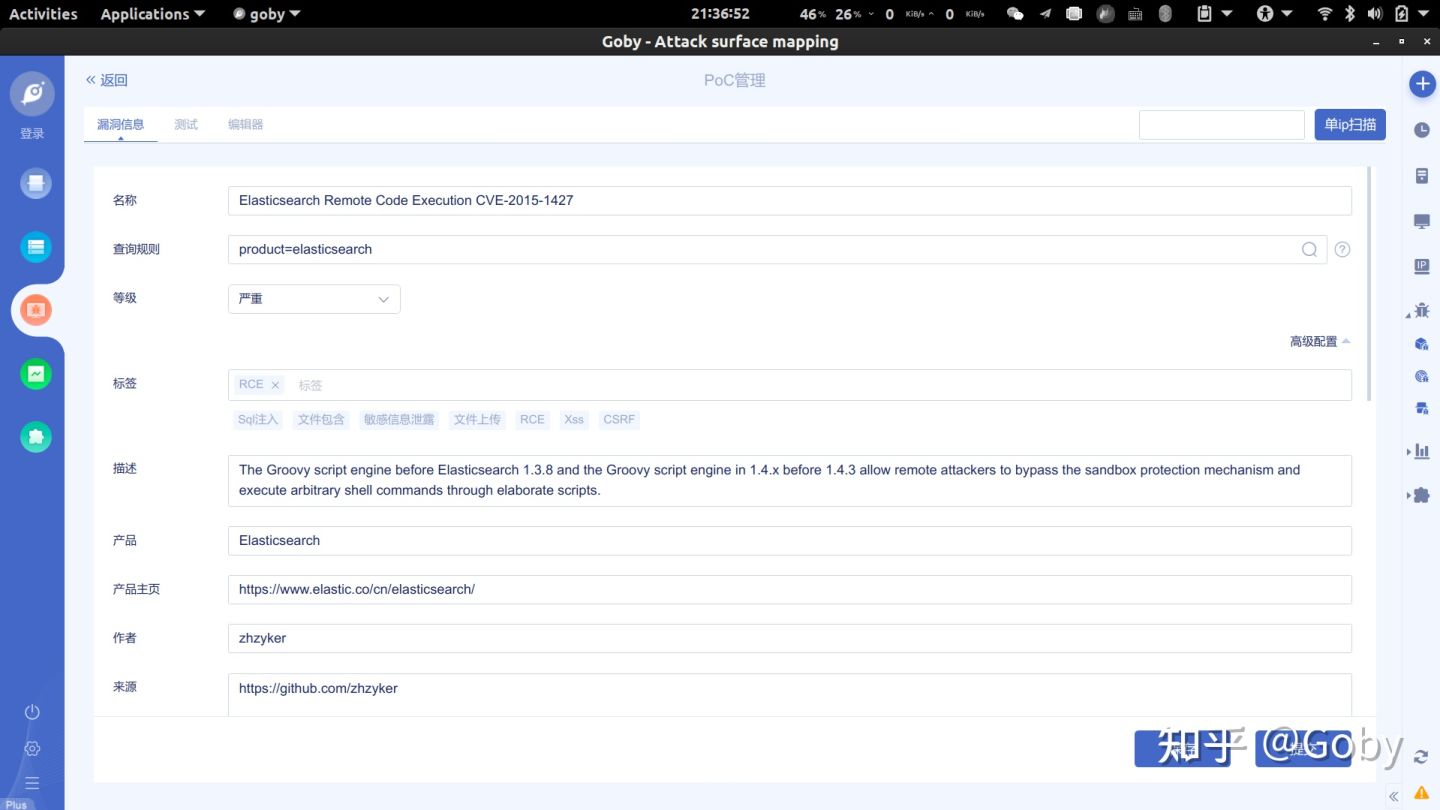This screenshot has height=810, width=1440.
Task: Add the Sql注入 suggested tag
Action: click(257, 420)
